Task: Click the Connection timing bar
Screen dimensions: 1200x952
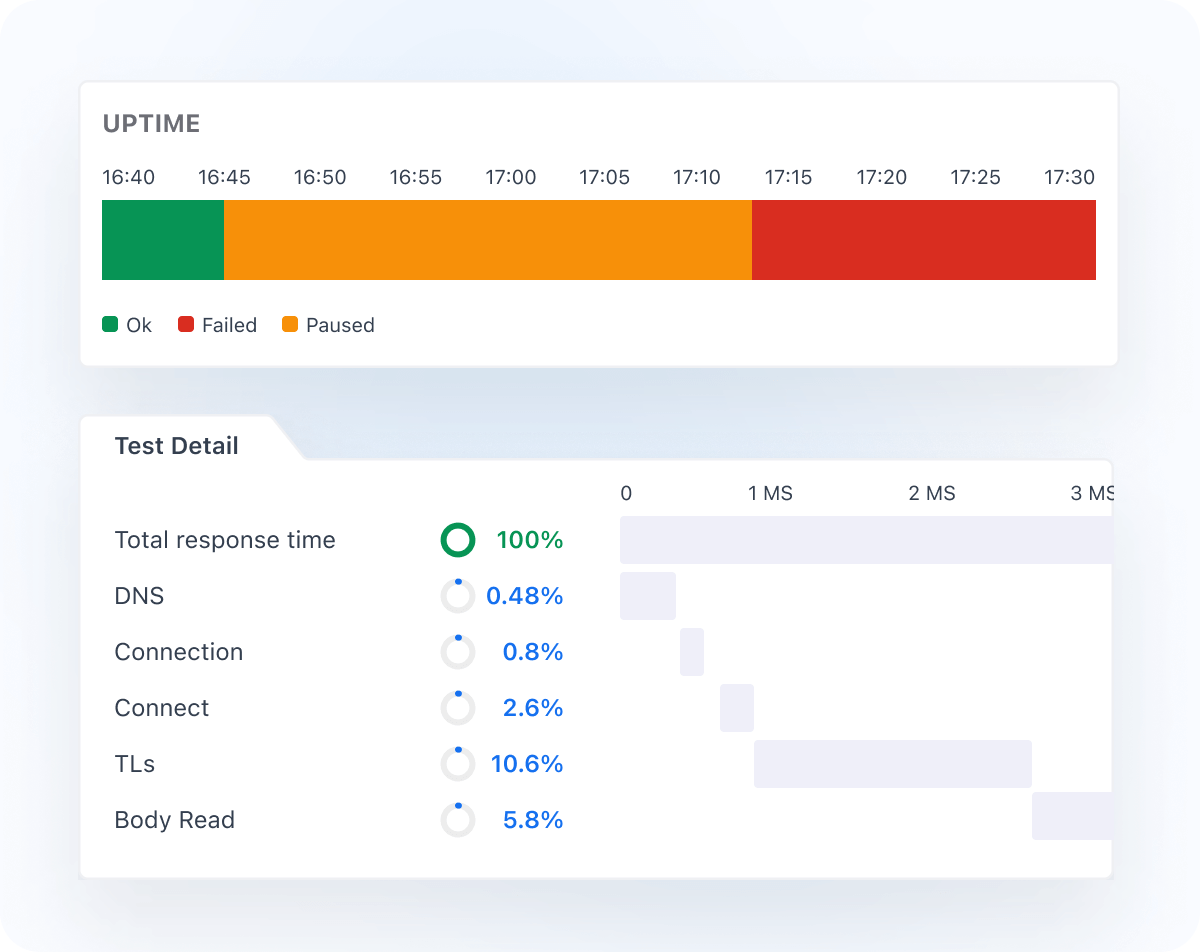Action: coord(692,652)
